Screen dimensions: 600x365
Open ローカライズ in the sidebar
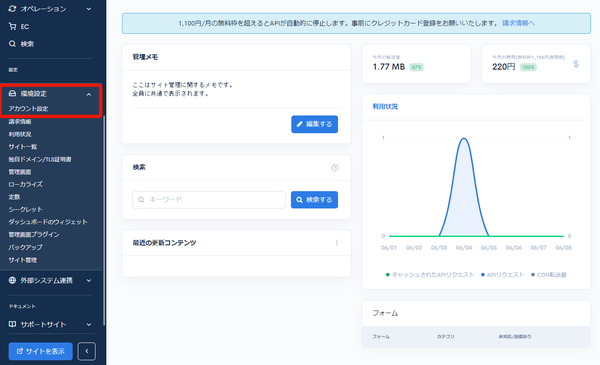point(26,184)
